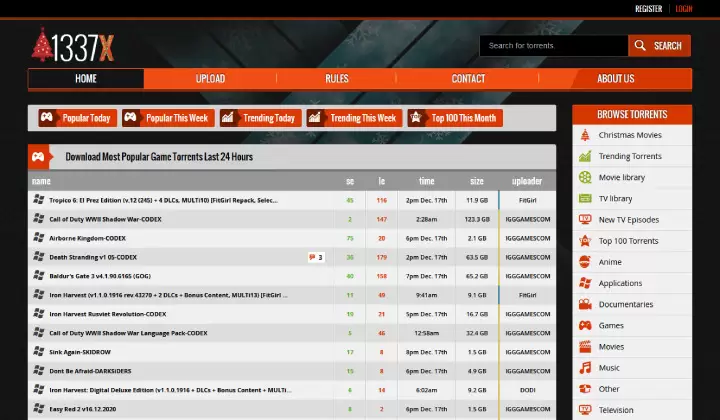Screen dimensions: 720x420
Task: Click windows icon beside Airborne Kingdom-CODEX
Action: point(39,238)
